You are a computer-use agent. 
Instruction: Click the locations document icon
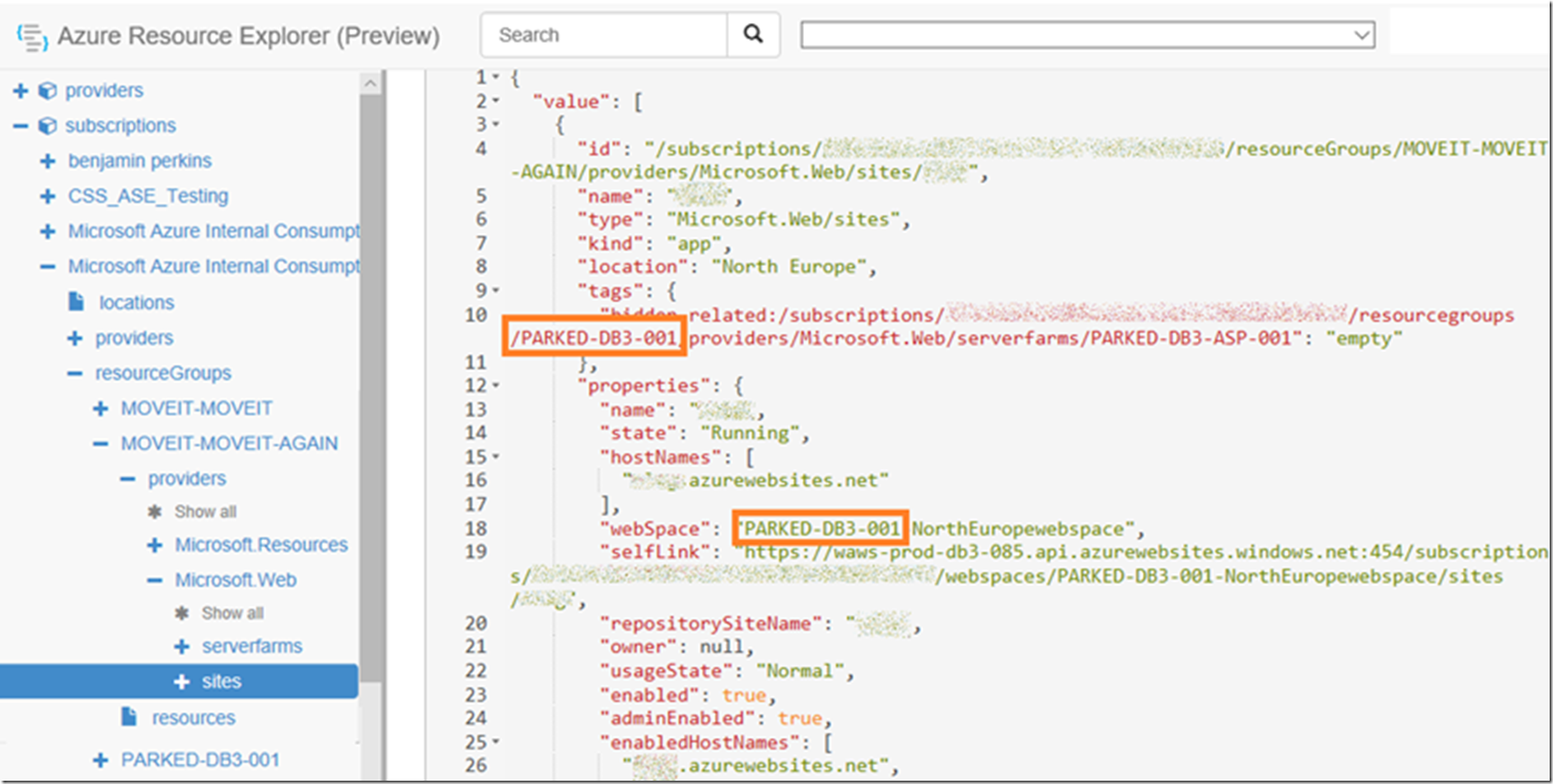[76, 301]
